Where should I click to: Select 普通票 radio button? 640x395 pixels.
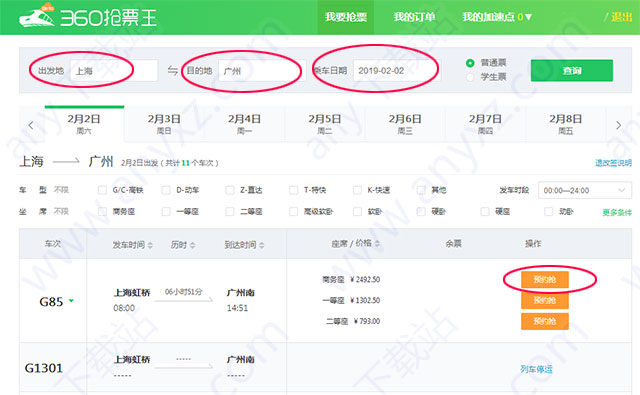tap(470, 63)
